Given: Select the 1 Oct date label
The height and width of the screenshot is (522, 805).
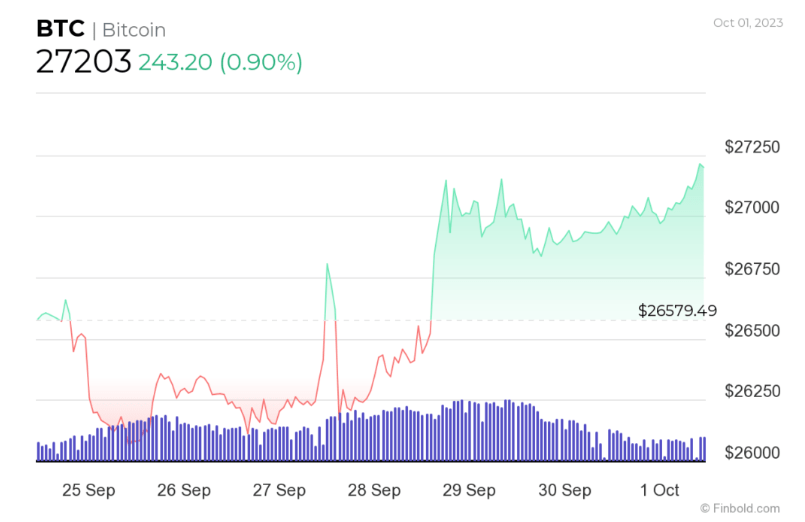Looking at the screenshot, I should point(659,490).
